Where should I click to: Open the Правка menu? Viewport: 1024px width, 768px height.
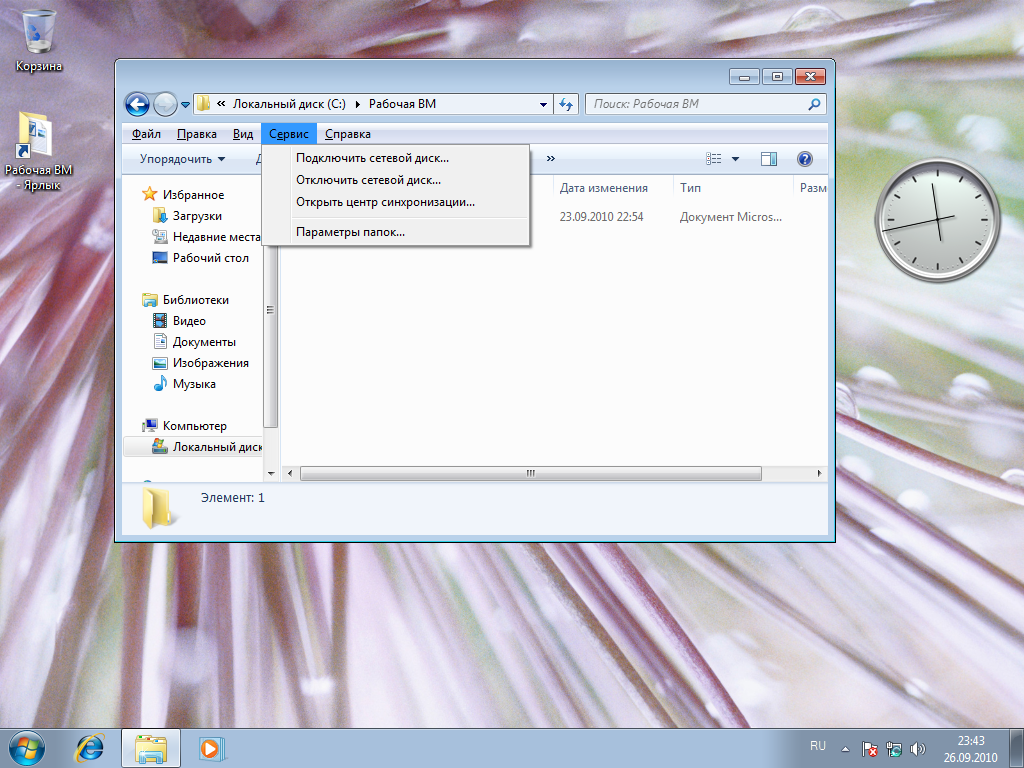(x=197, y=134)
